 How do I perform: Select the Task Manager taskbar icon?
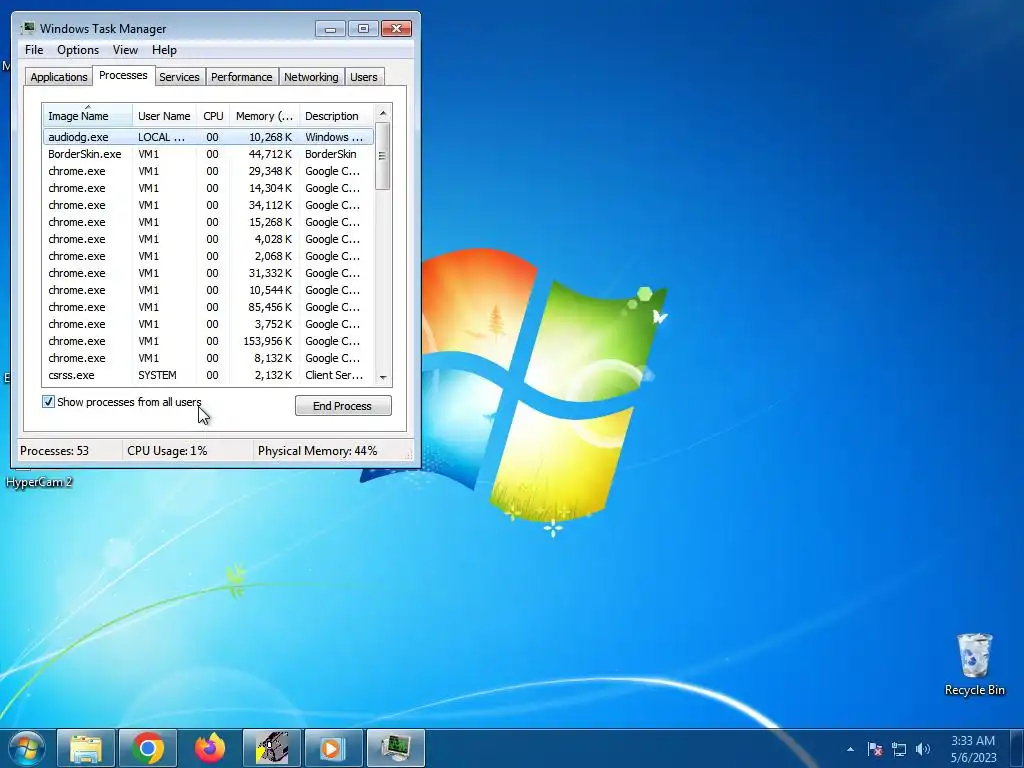coord(396,748)
